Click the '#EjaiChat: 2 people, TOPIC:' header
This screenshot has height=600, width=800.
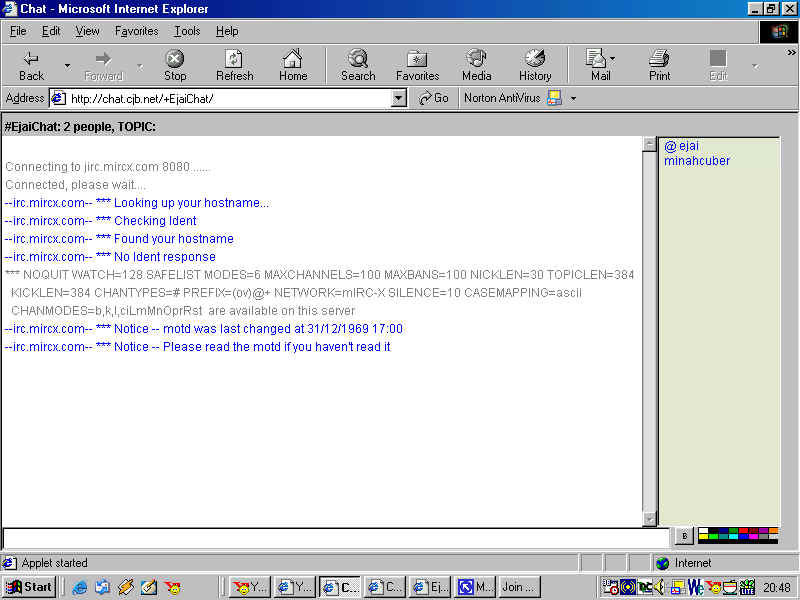click(80, 127)
